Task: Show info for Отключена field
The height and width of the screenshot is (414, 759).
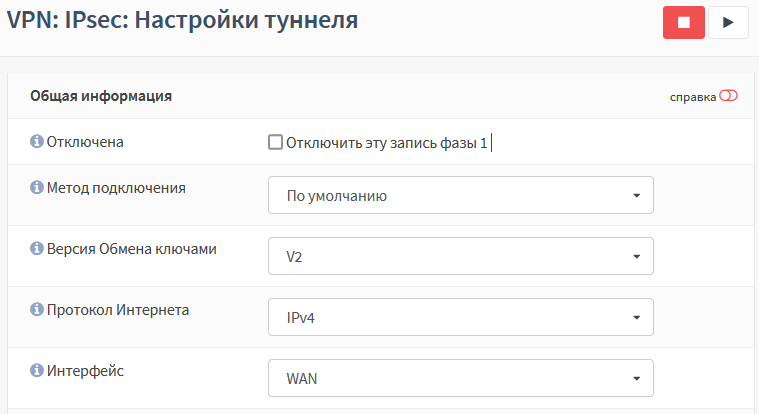Action: (x=37, y=141)
